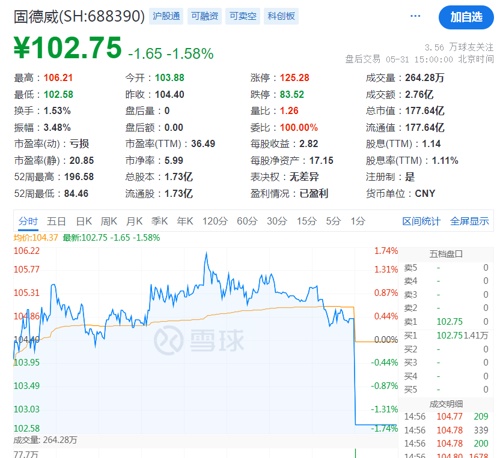Show the 月K candlestick tab
The width and height of the screenshot is (500, 458).
click(x=134, y=221)
